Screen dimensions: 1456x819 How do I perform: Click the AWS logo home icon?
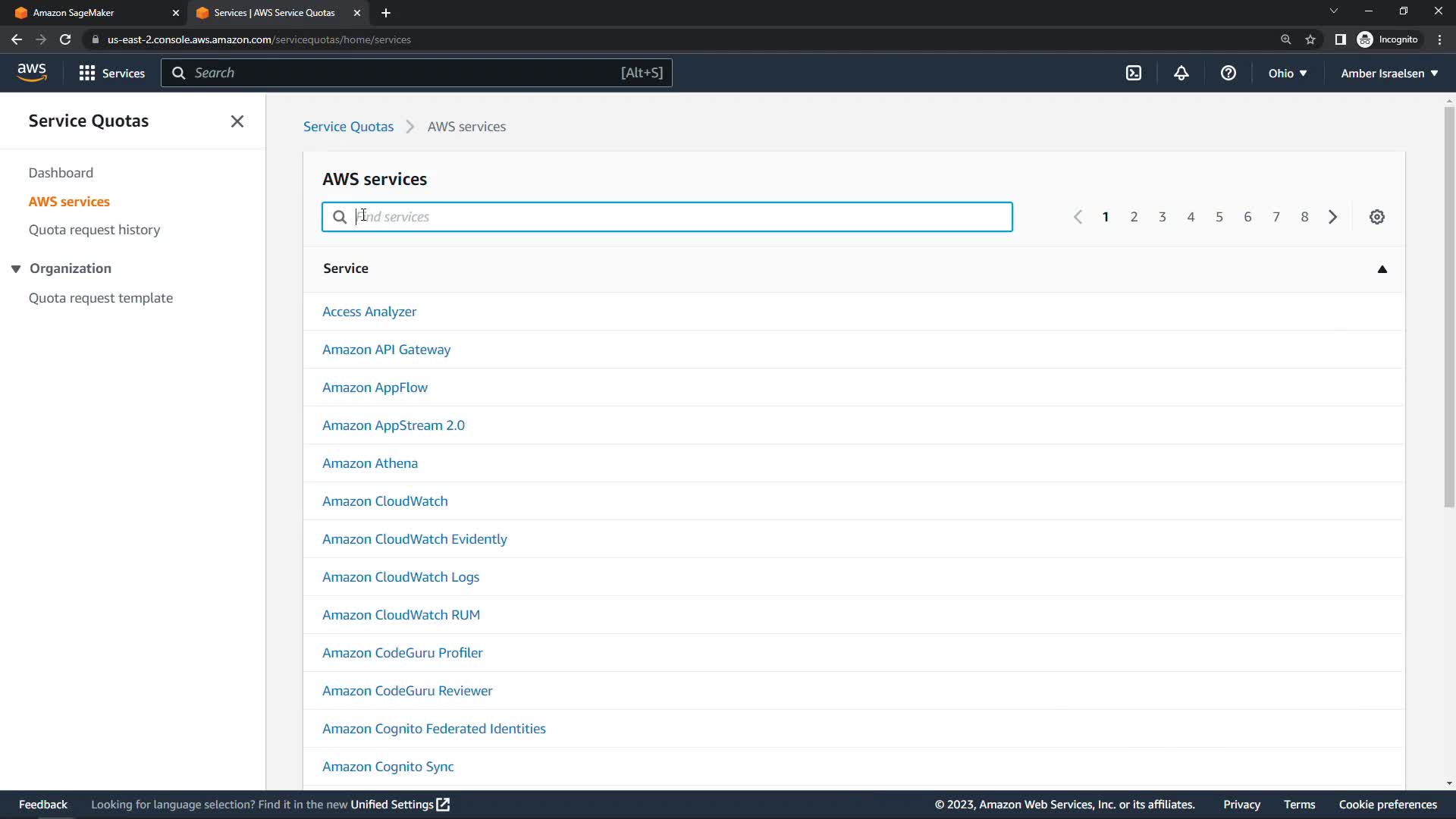point(32,73)
